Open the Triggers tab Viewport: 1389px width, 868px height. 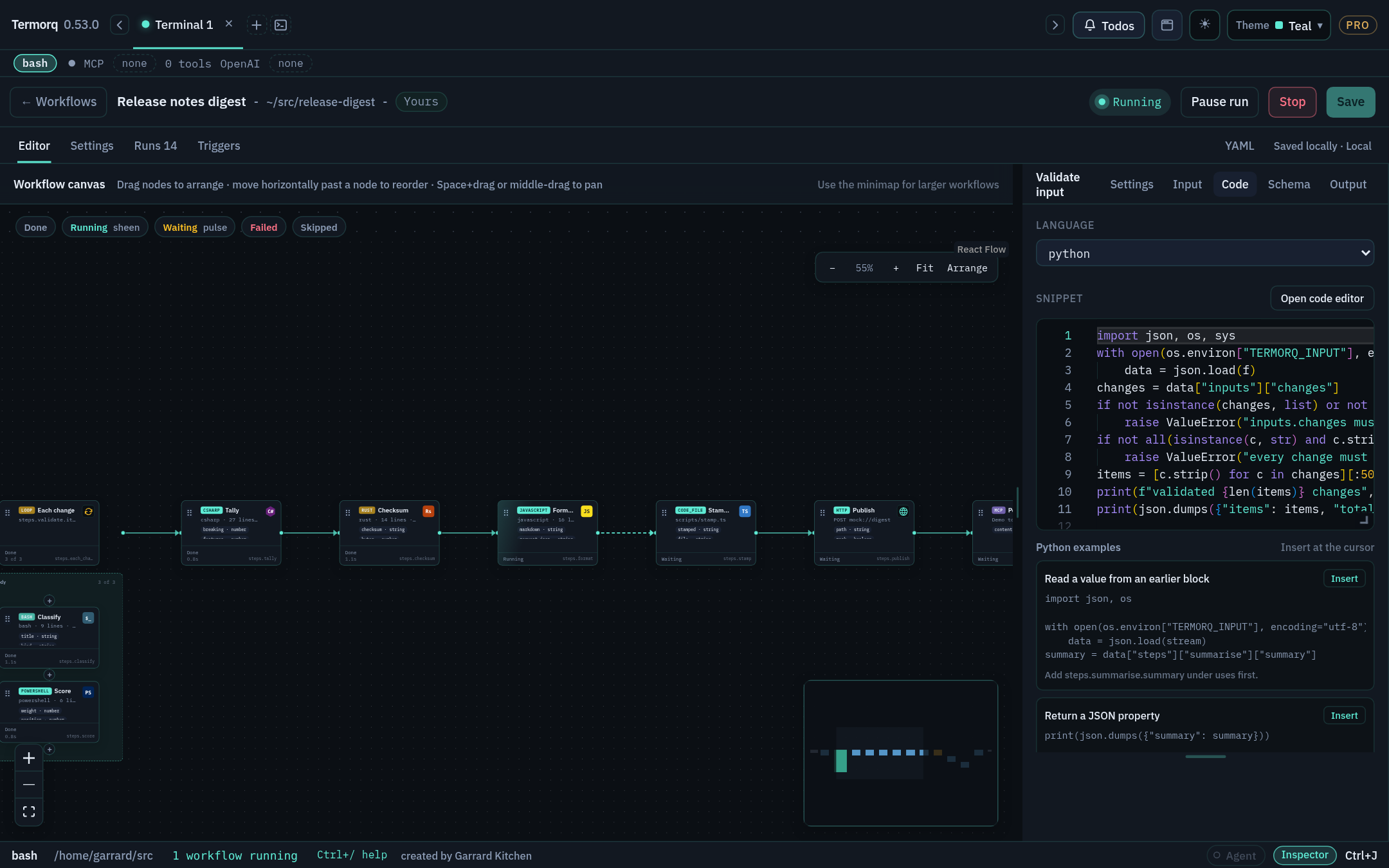point(219,146)
